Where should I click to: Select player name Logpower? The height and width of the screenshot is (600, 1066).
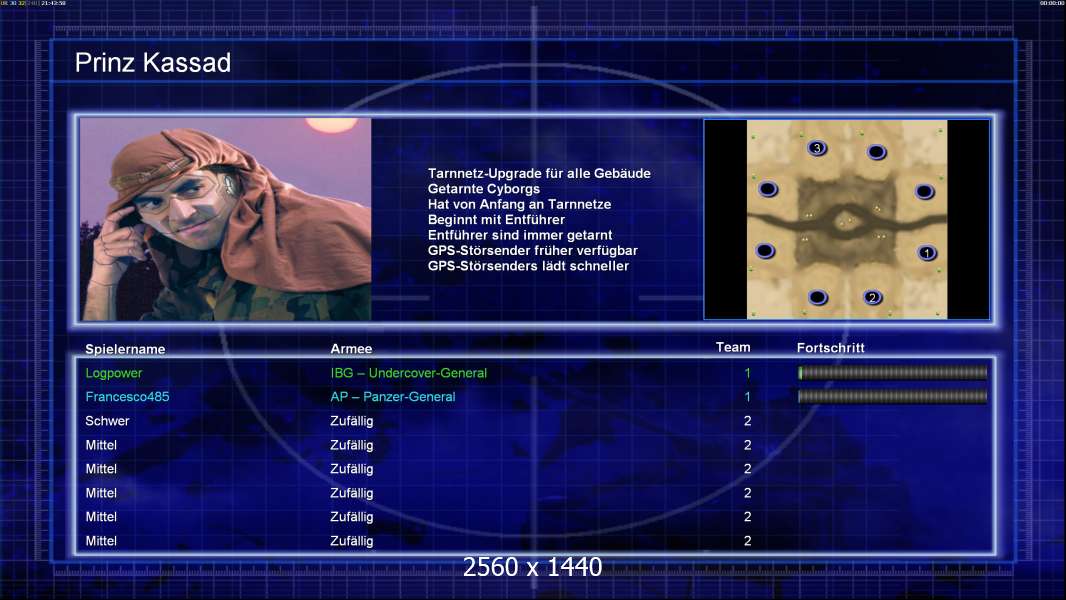pos(114,373)
